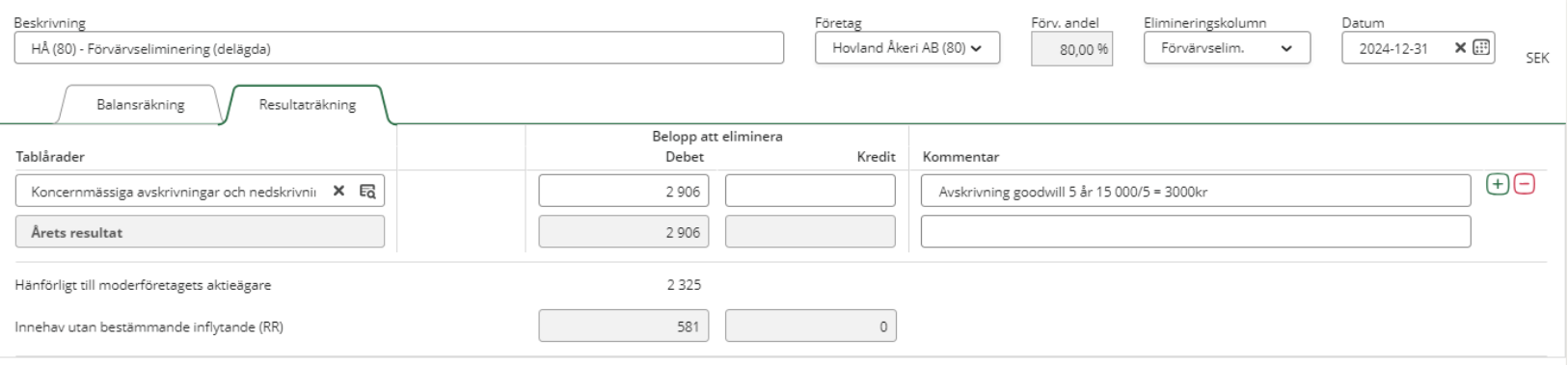The height and width of the screenshot is (365, 1568).
Task: Expand the Elimineringskolumn dropdown
Action: pos(1227,48)
